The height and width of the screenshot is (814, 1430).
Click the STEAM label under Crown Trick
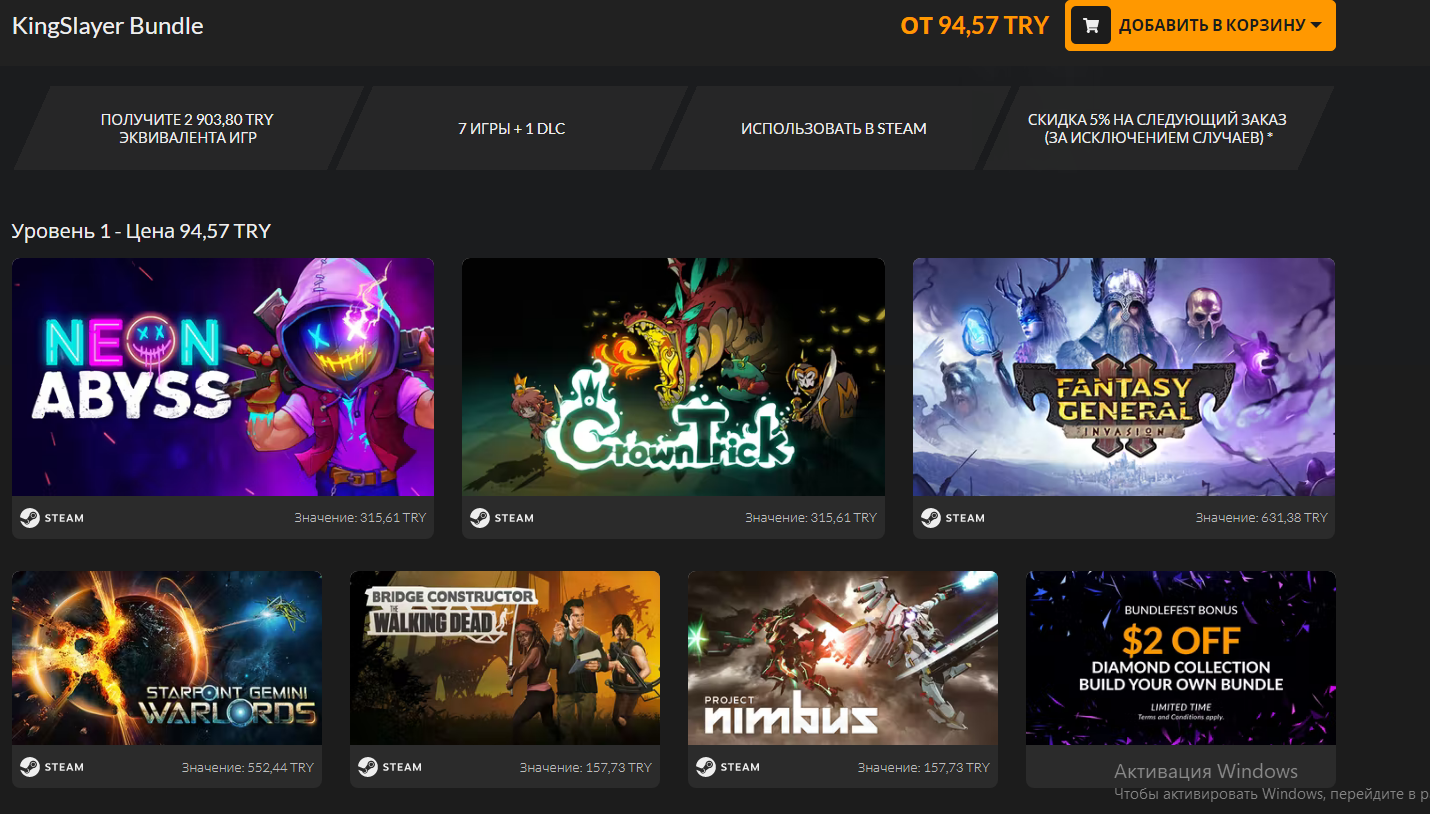point(514,518)
